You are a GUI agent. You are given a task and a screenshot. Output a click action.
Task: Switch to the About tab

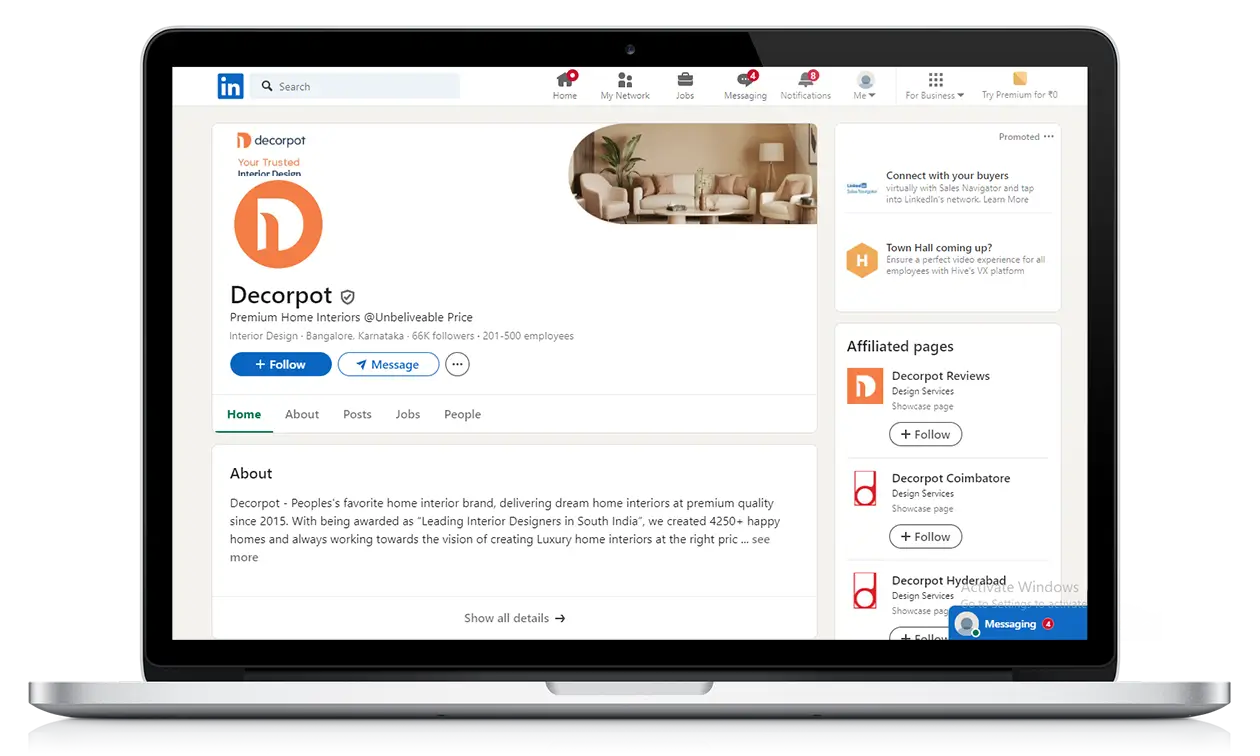302,414
